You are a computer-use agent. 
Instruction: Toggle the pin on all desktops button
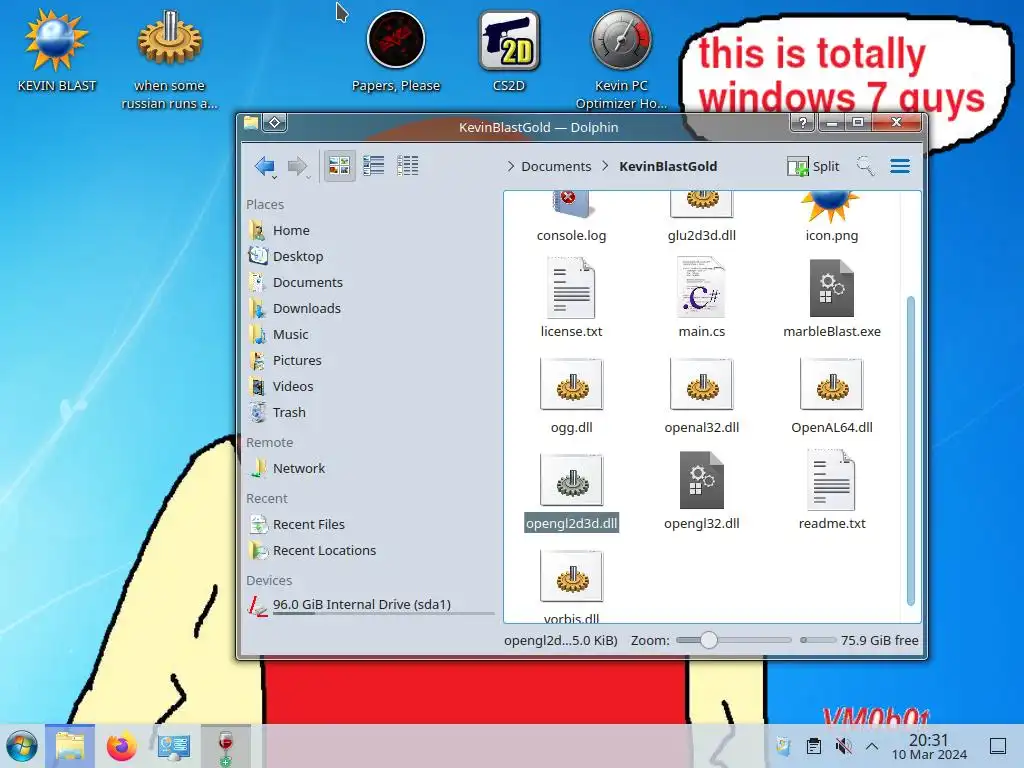[x=274, y=123]
